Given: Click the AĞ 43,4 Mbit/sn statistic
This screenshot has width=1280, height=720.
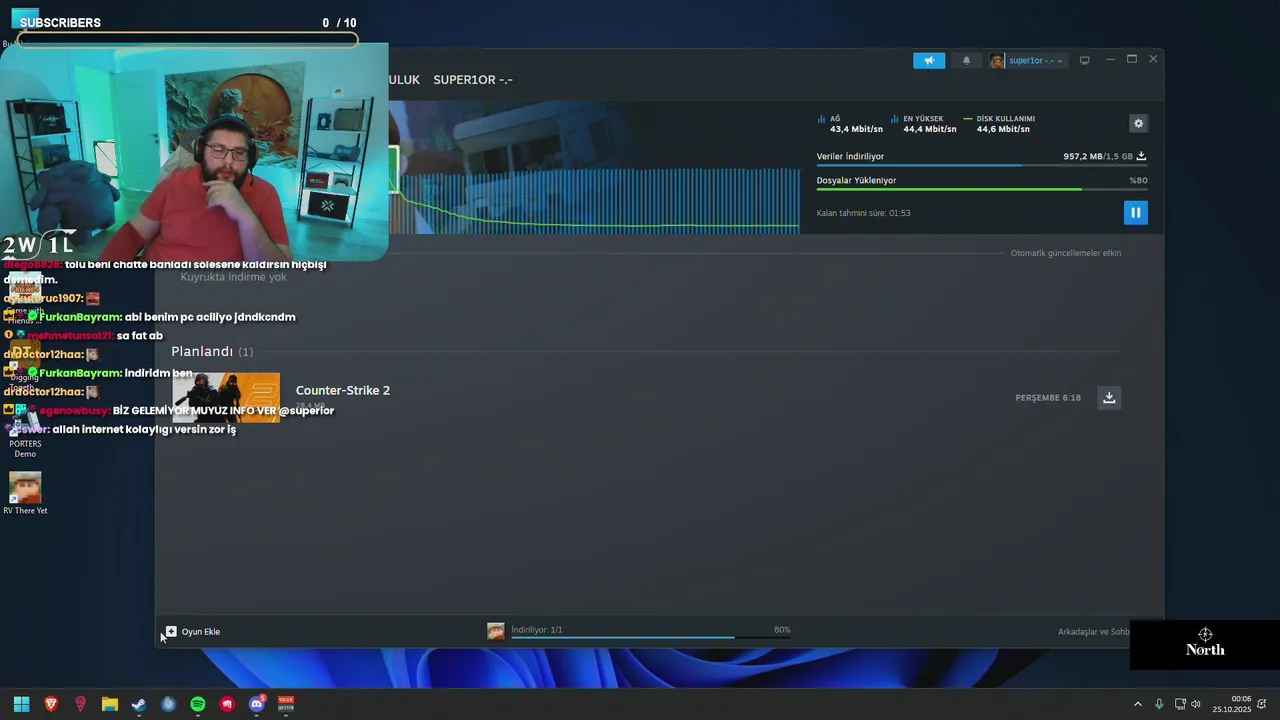Looking at the screenshot, I should 850,124.
